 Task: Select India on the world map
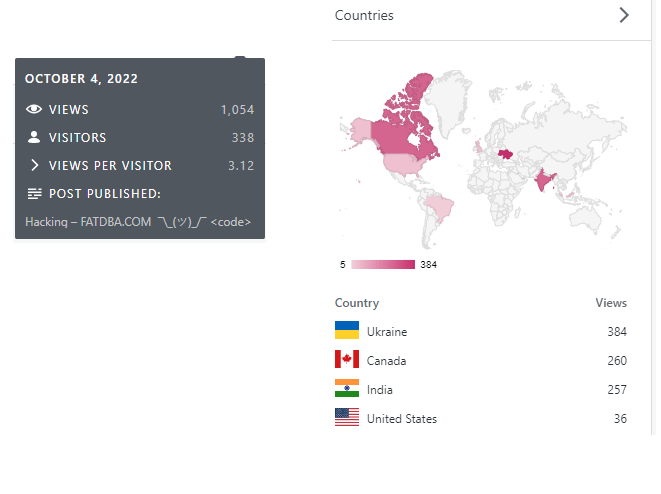point(543,180)
